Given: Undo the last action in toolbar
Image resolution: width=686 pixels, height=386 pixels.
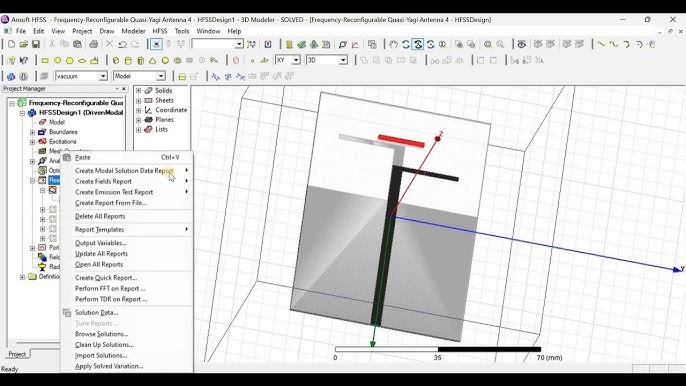Looking at the screenshot, I should [123, 44].
